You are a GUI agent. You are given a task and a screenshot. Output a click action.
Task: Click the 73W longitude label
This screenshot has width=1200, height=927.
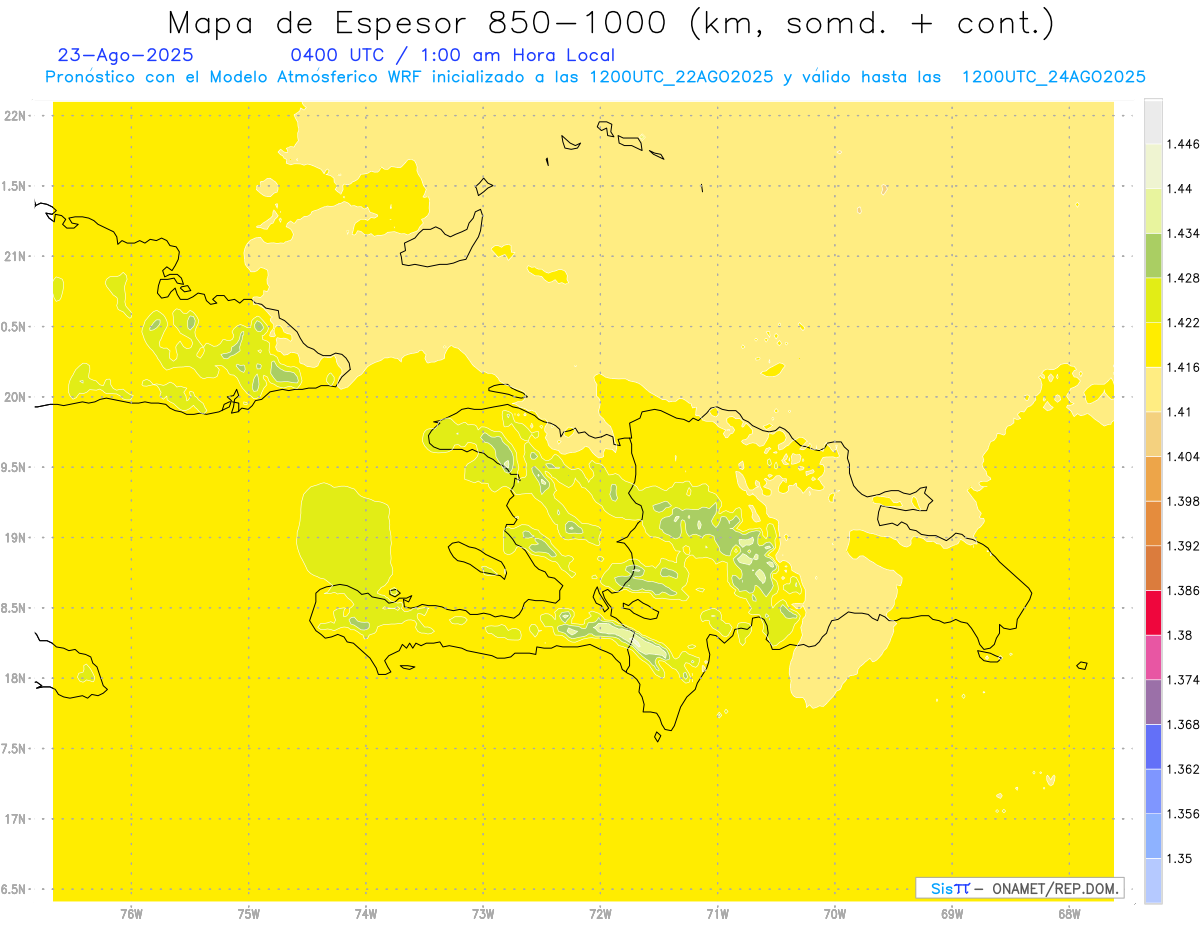tap(483, 913)
